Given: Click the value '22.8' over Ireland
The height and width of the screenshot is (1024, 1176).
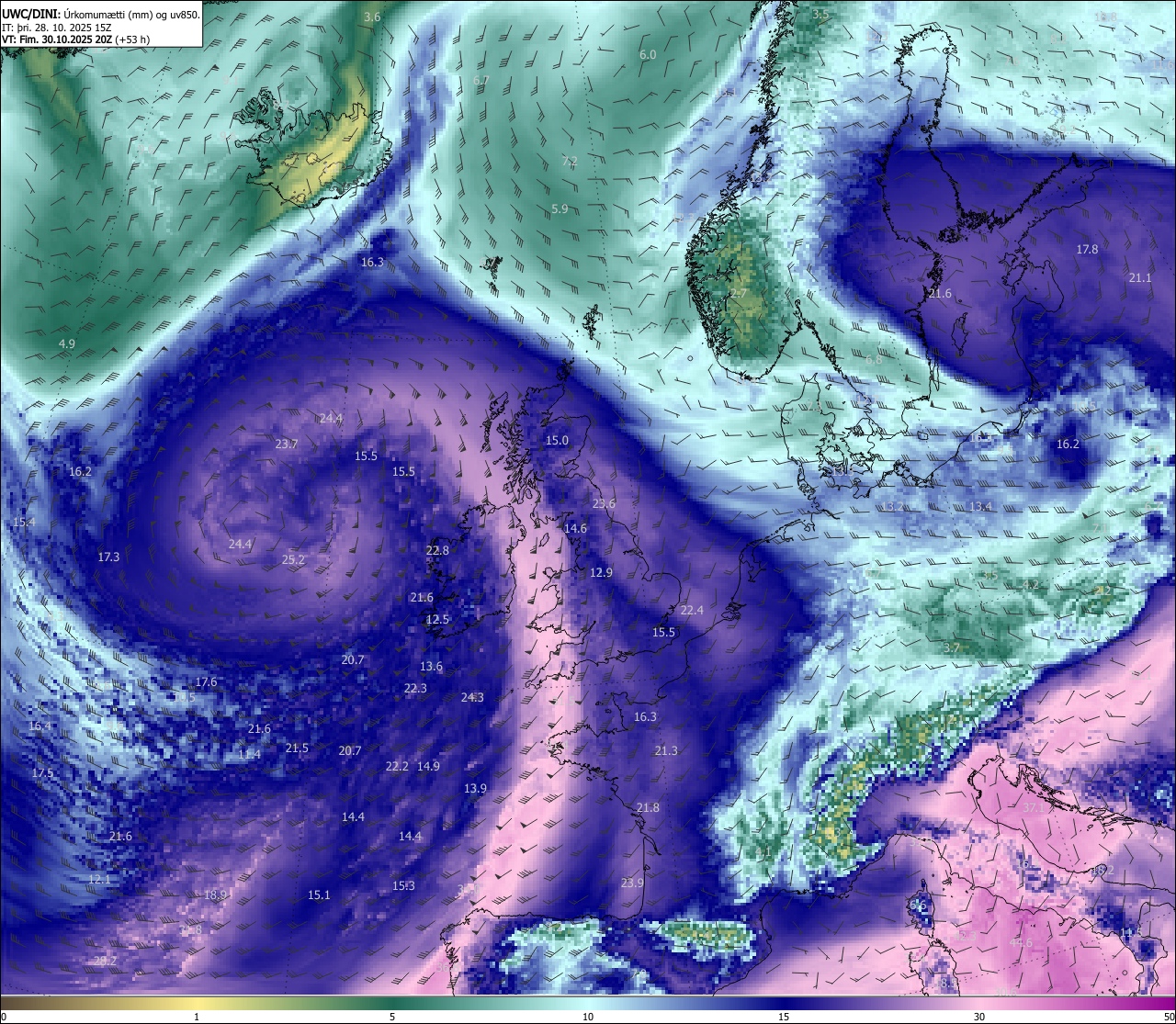Looking at the screenshot, I should [437, 550].
